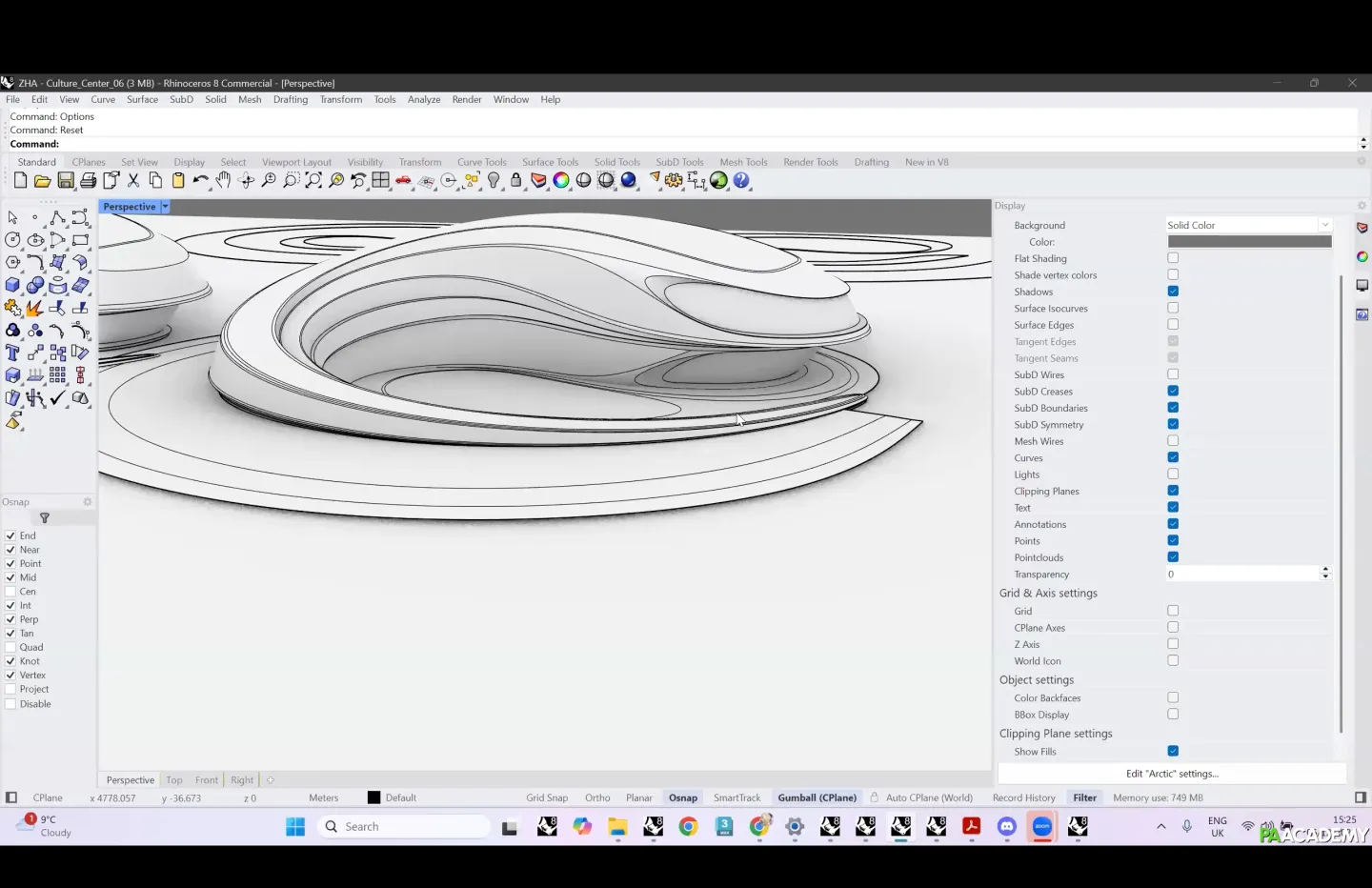This screenshot has width=1372, height=888.
Task: Select the Polyline tool in left toolbar
Action: point(57,217)
